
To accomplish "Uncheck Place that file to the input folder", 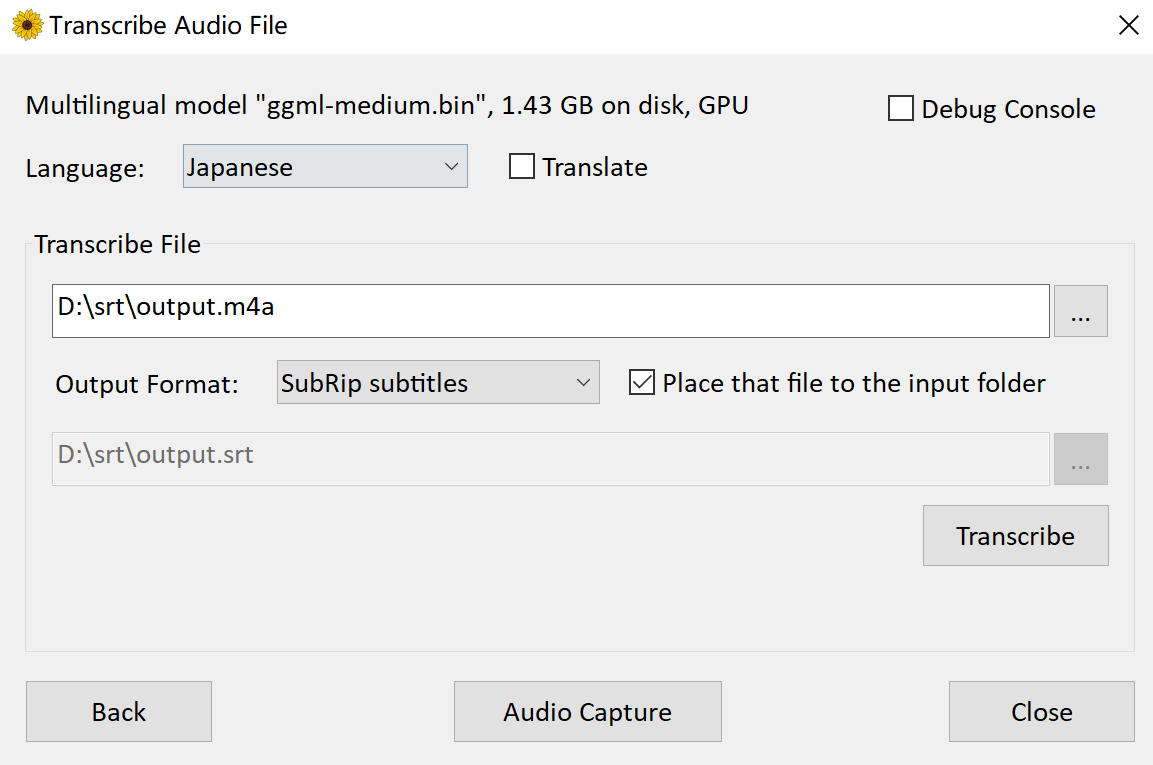I will click(642, 382).
